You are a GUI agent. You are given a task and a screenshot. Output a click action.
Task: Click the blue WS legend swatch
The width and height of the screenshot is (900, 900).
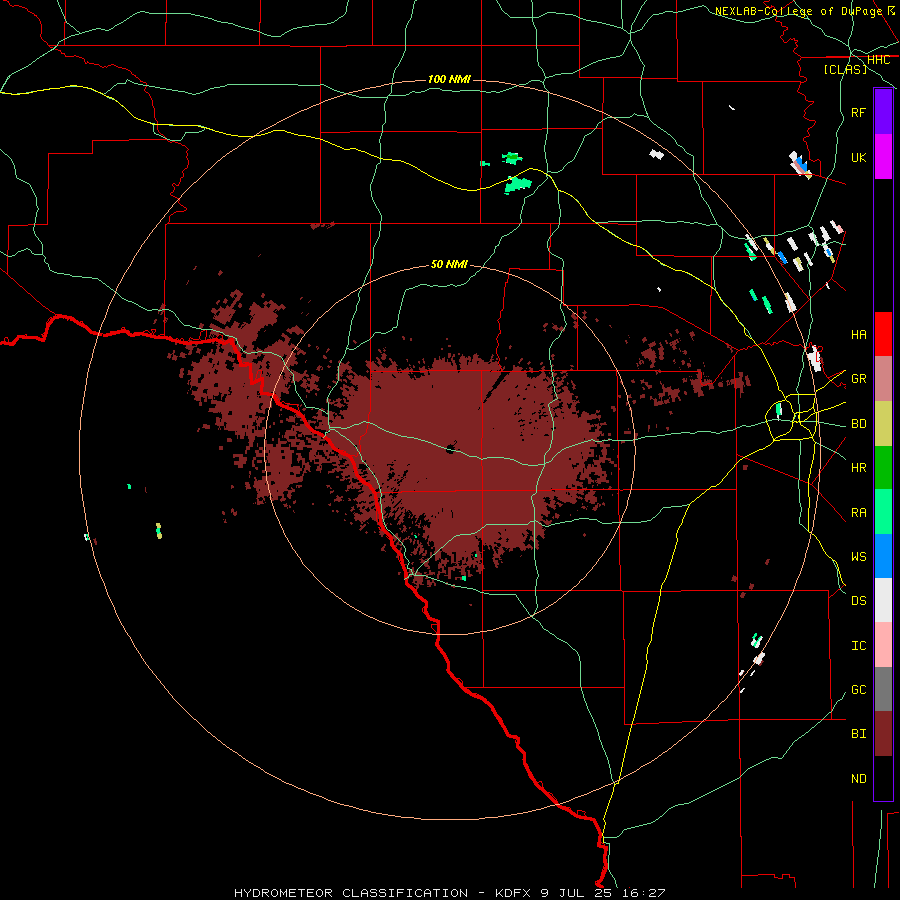tap(883, 556)
